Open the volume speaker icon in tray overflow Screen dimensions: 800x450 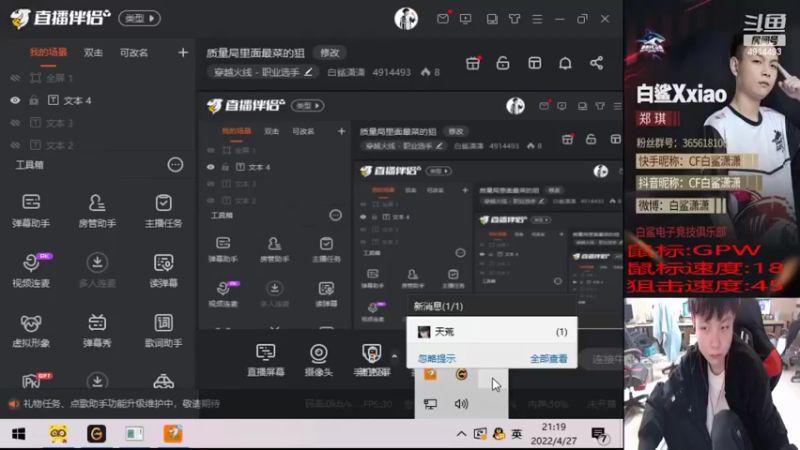tap(461, 404)
